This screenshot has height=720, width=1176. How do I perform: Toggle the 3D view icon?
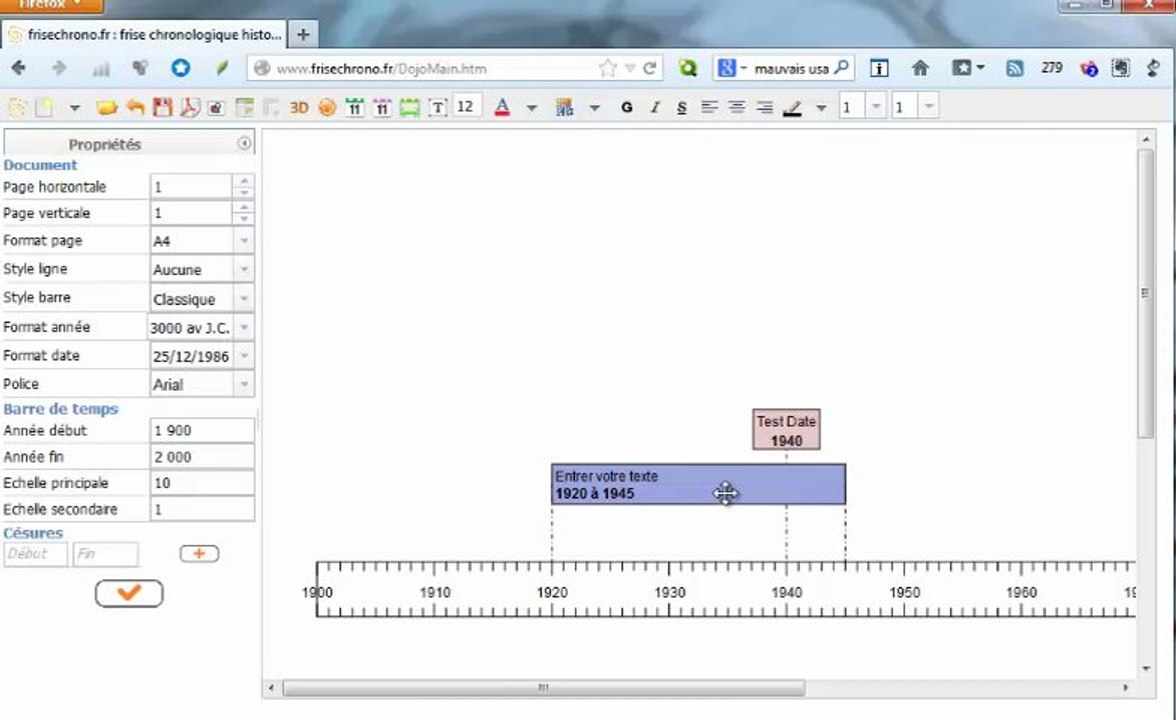[299, 107]
